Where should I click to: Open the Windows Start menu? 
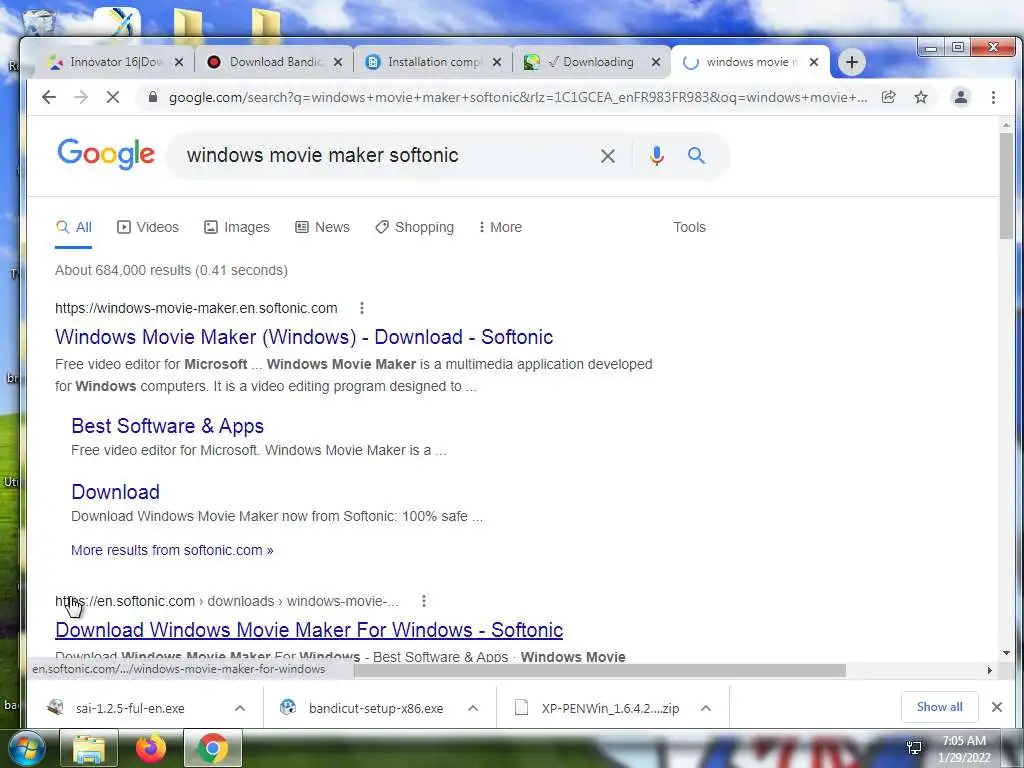coord(26,748)
